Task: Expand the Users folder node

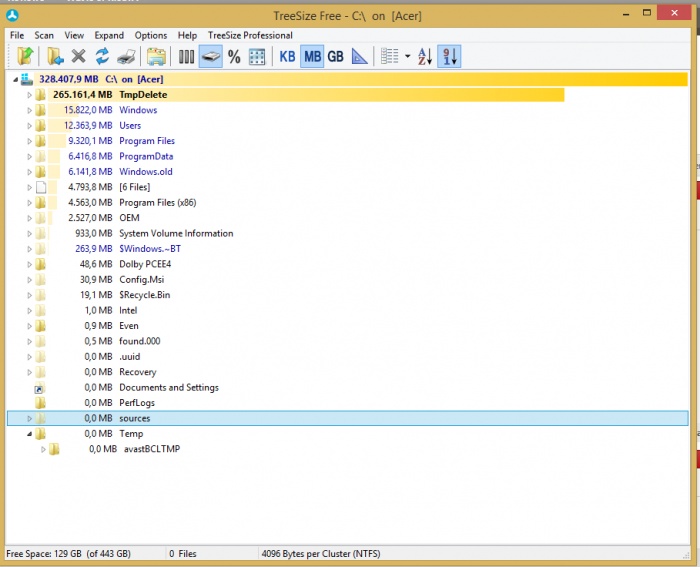Action: (29, 126)
